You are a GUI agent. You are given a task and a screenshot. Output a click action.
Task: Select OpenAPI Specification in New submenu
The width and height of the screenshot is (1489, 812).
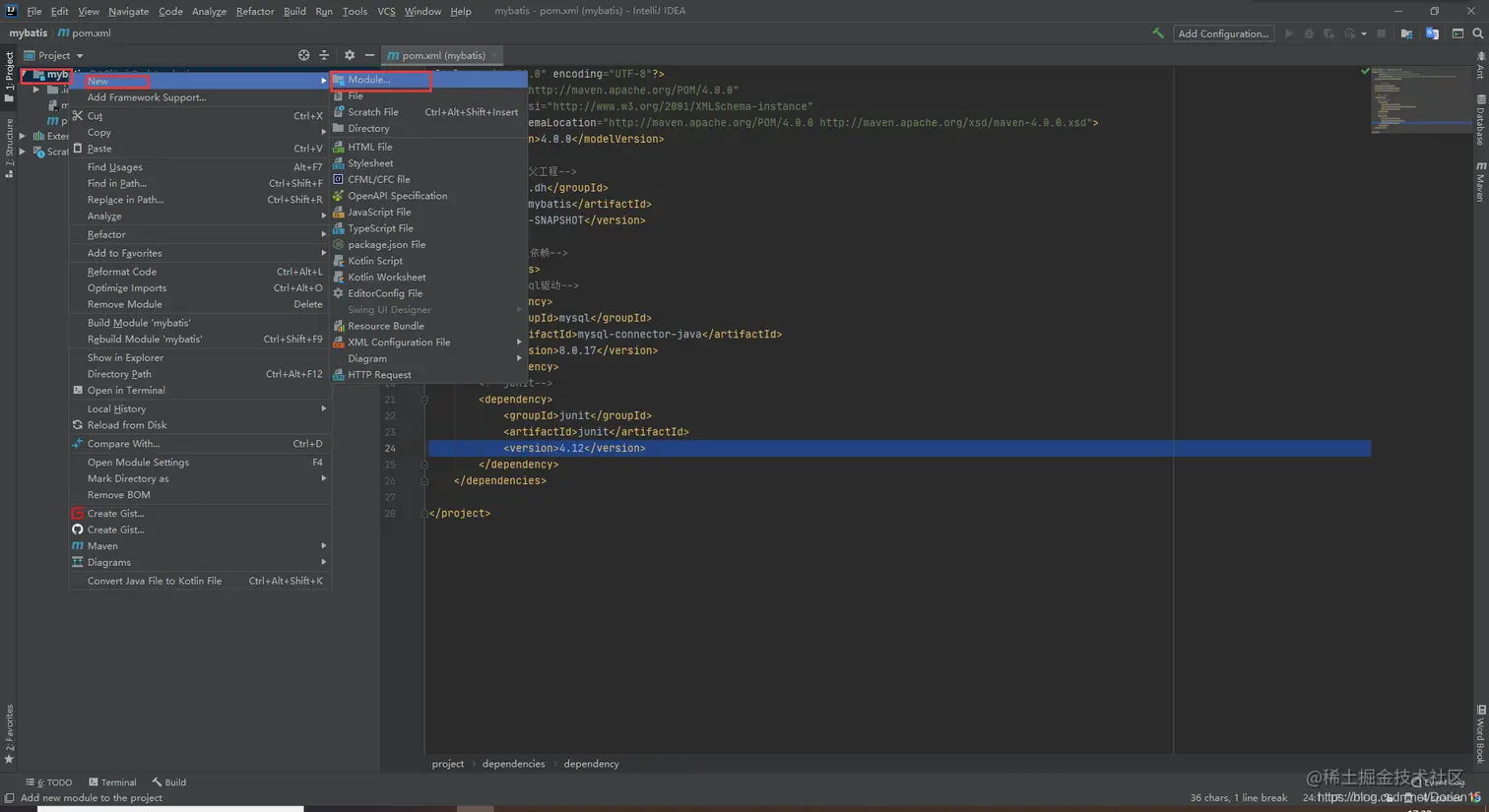coord(428,196)
